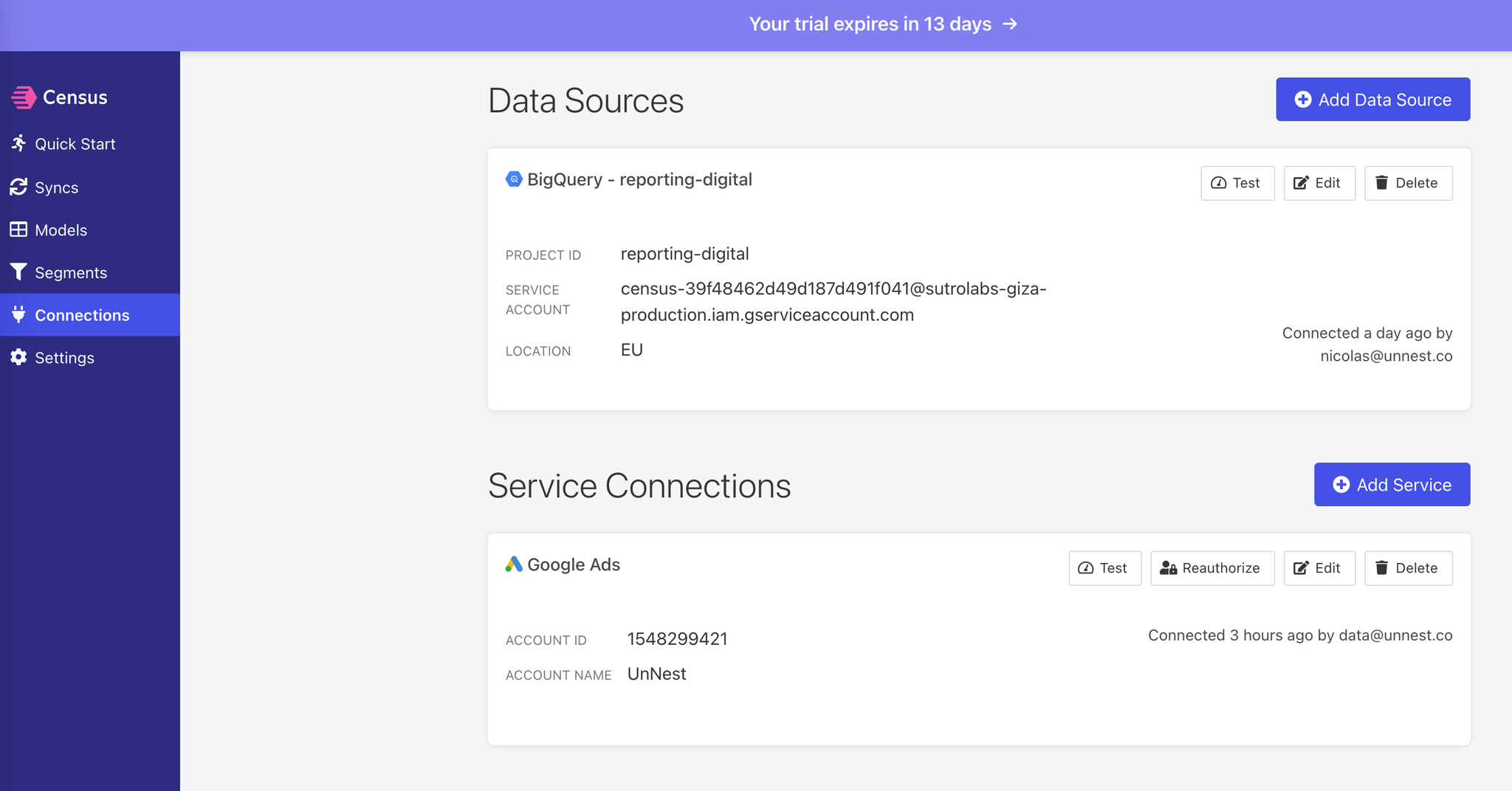The image size is (1512, 791).
Task: Click the LOCATION label
Action: 538,351
